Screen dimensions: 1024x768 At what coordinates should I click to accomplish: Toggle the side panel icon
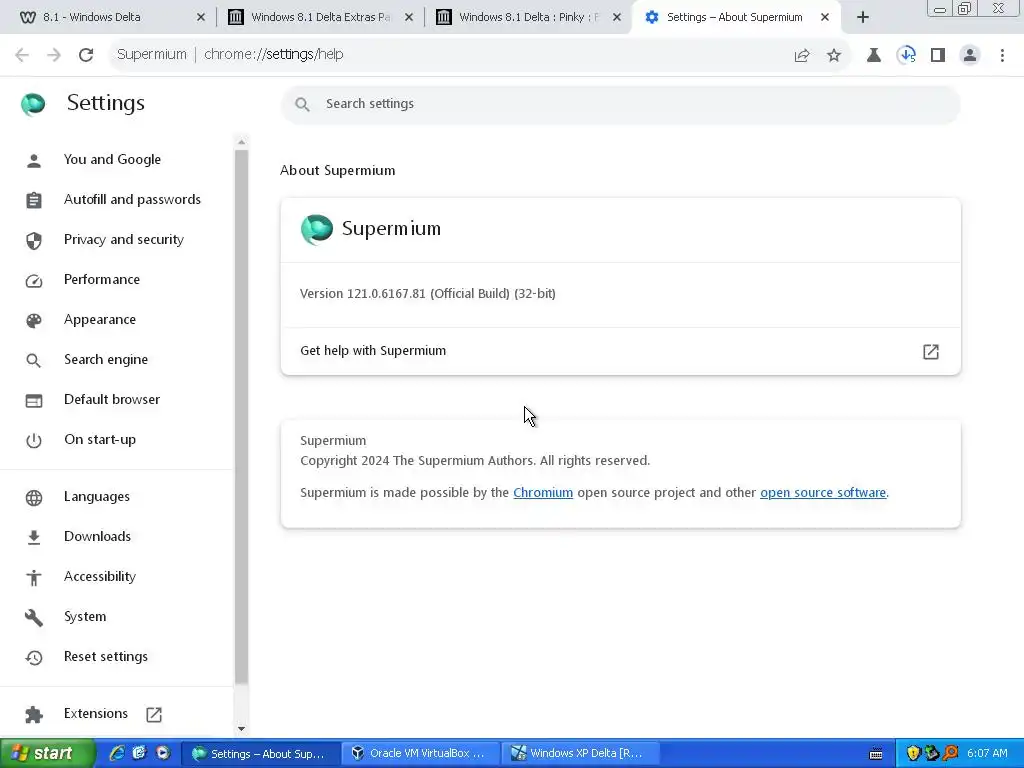pos(938,56)
